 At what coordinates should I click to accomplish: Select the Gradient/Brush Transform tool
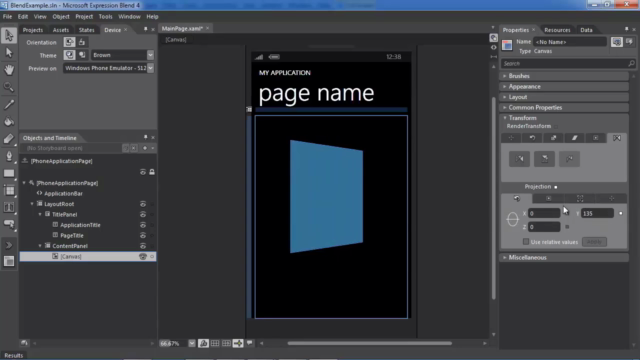pyautogui.click(x=9, y=139)
